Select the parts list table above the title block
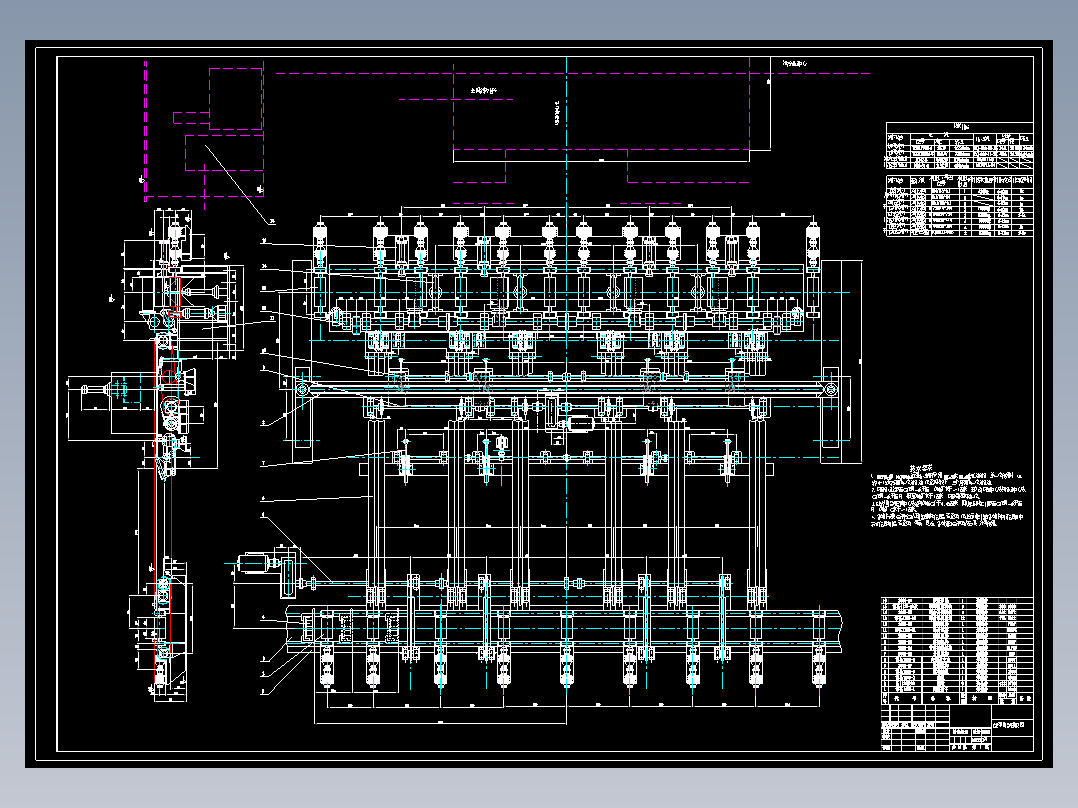 pyautogui.click(x=957, y=650)
